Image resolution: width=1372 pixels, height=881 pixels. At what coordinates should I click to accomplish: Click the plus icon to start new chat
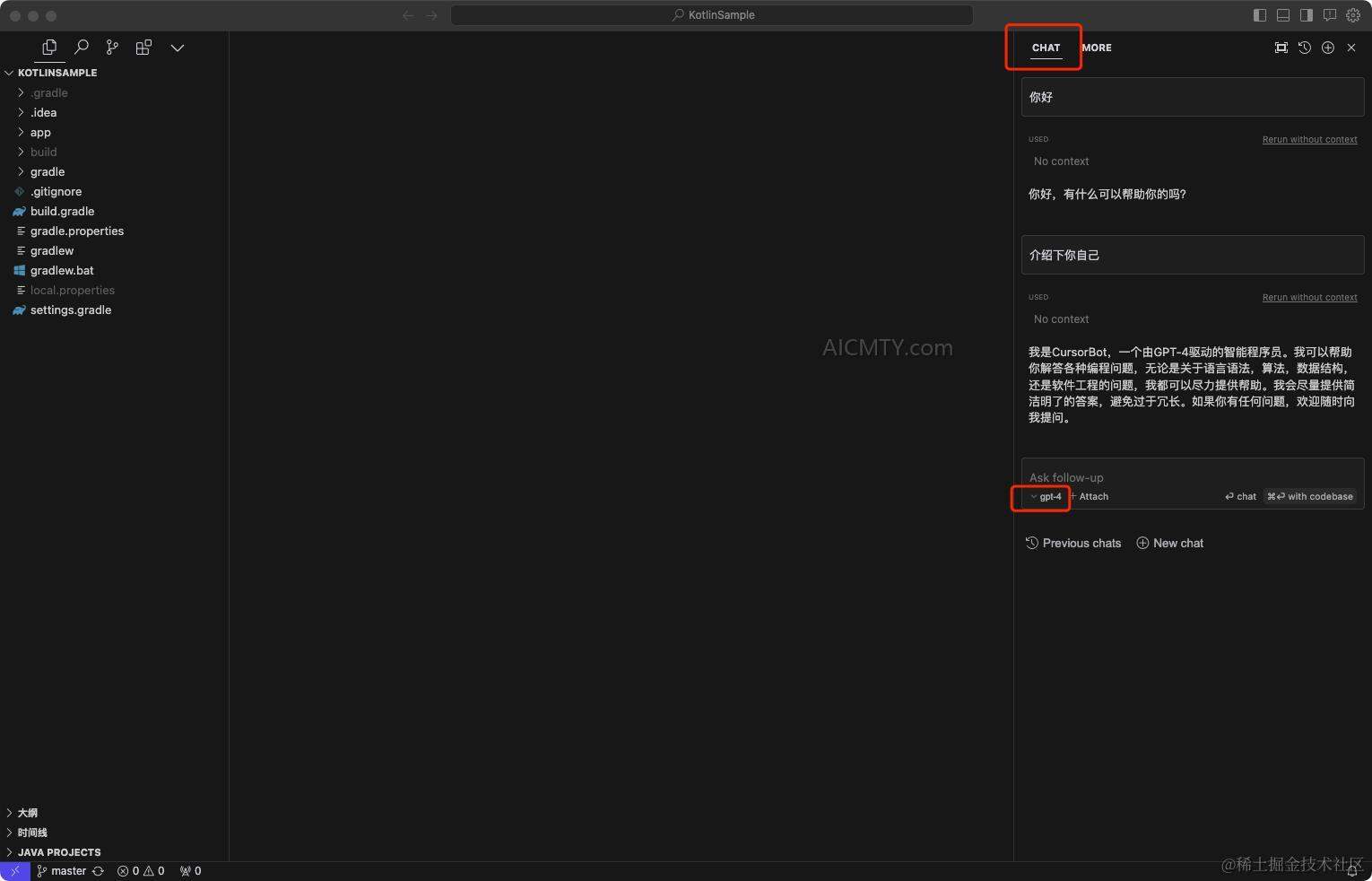coord(1328,48)
